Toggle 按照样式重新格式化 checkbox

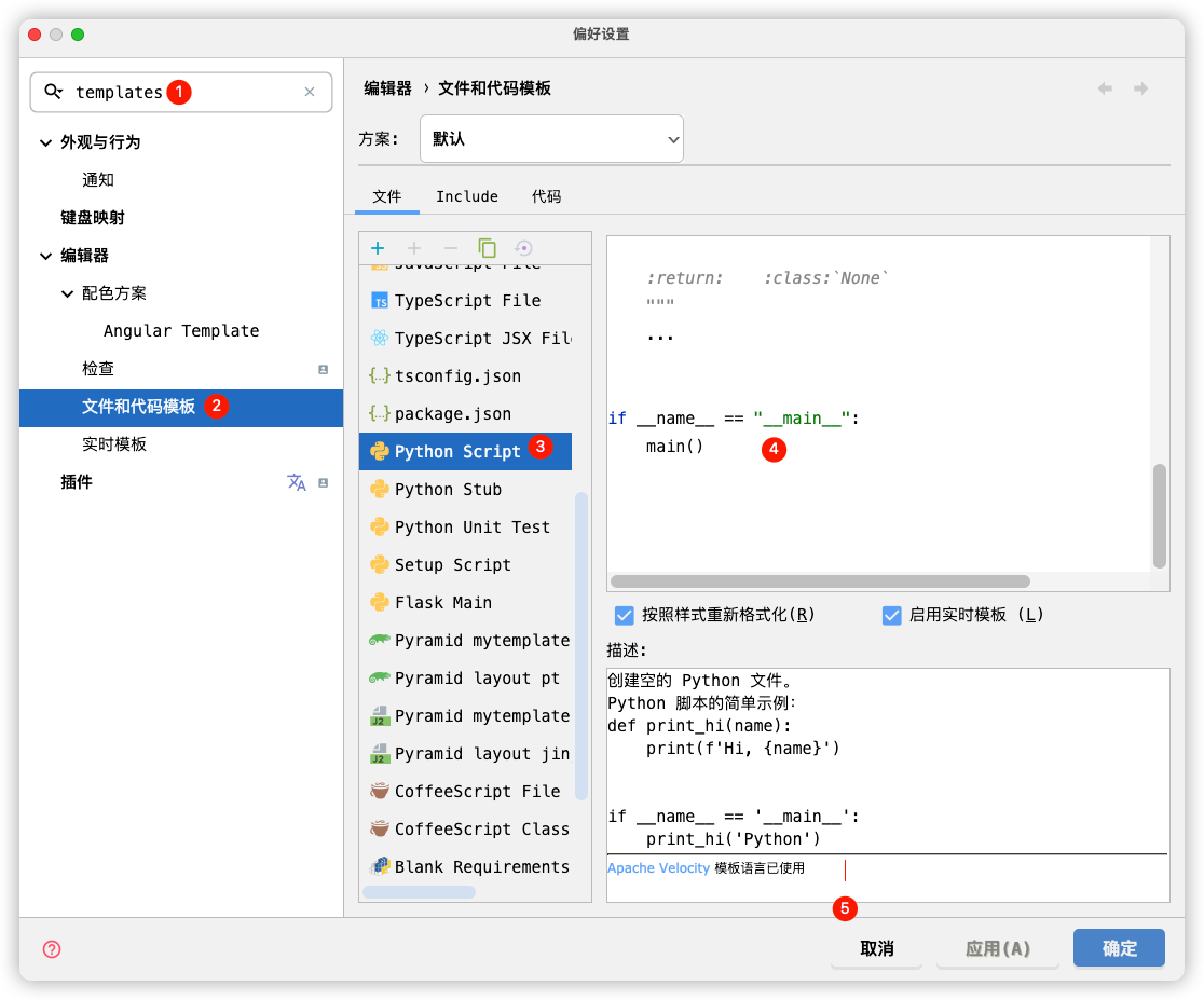point(624,615)
